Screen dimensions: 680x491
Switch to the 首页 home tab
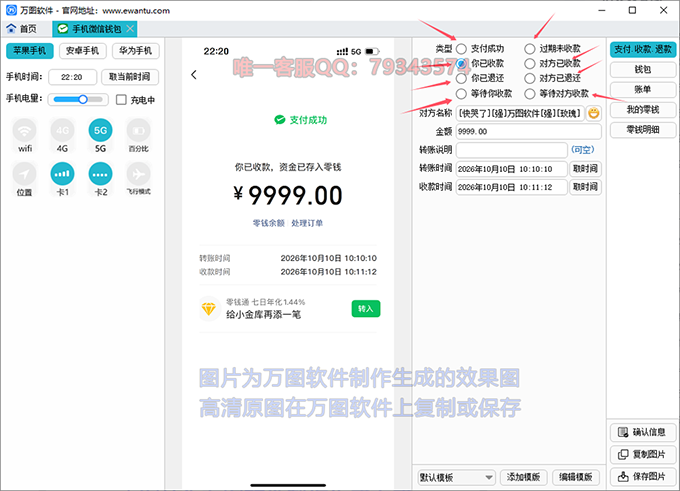coord(28,30)
